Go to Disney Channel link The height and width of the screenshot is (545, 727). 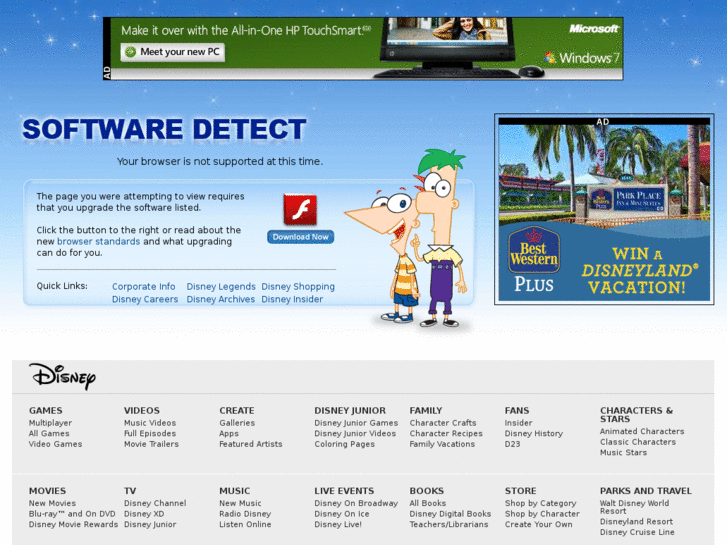155,503
